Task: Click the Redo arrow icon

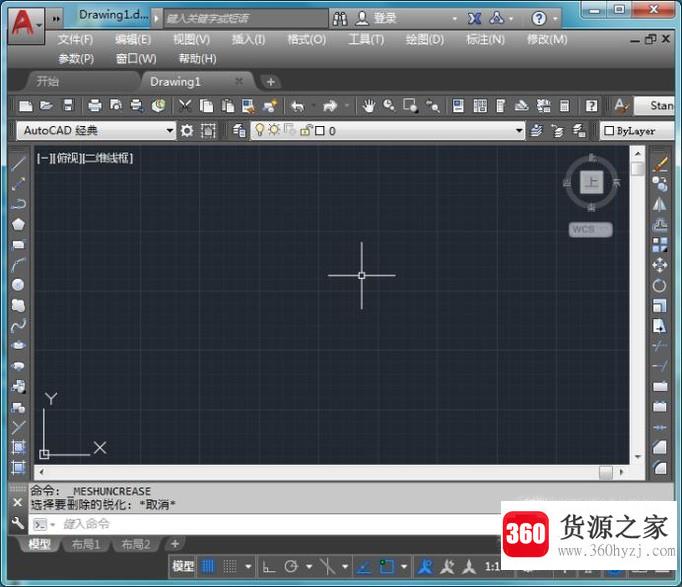Action: point(330,106)
